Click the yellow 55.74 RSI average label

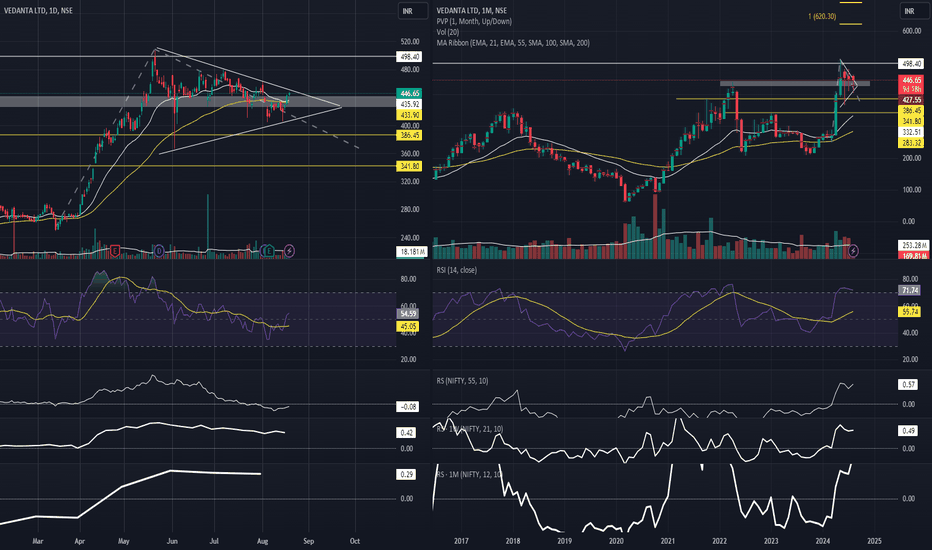[910, 312]
